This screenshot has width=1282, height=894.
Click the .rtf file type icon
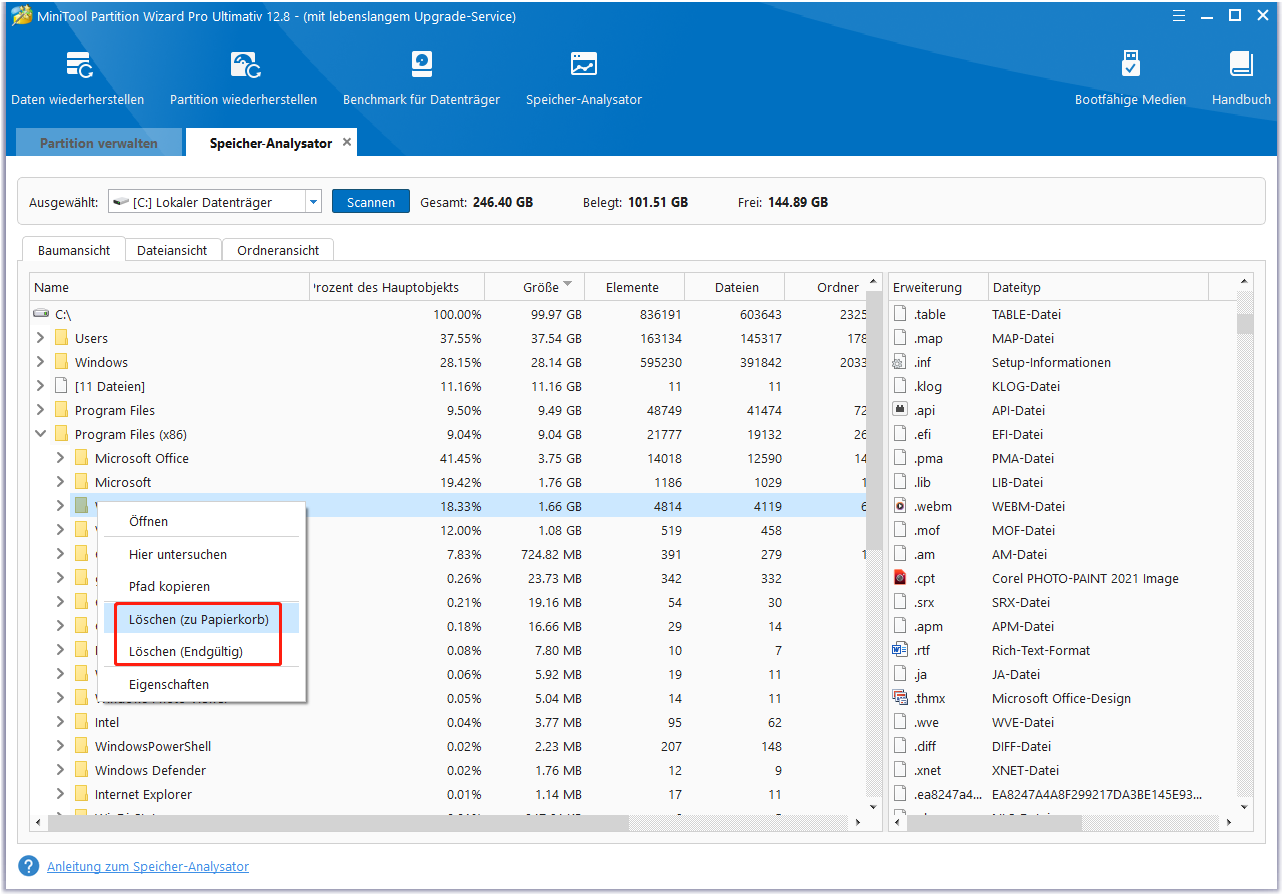pos(900,650)
